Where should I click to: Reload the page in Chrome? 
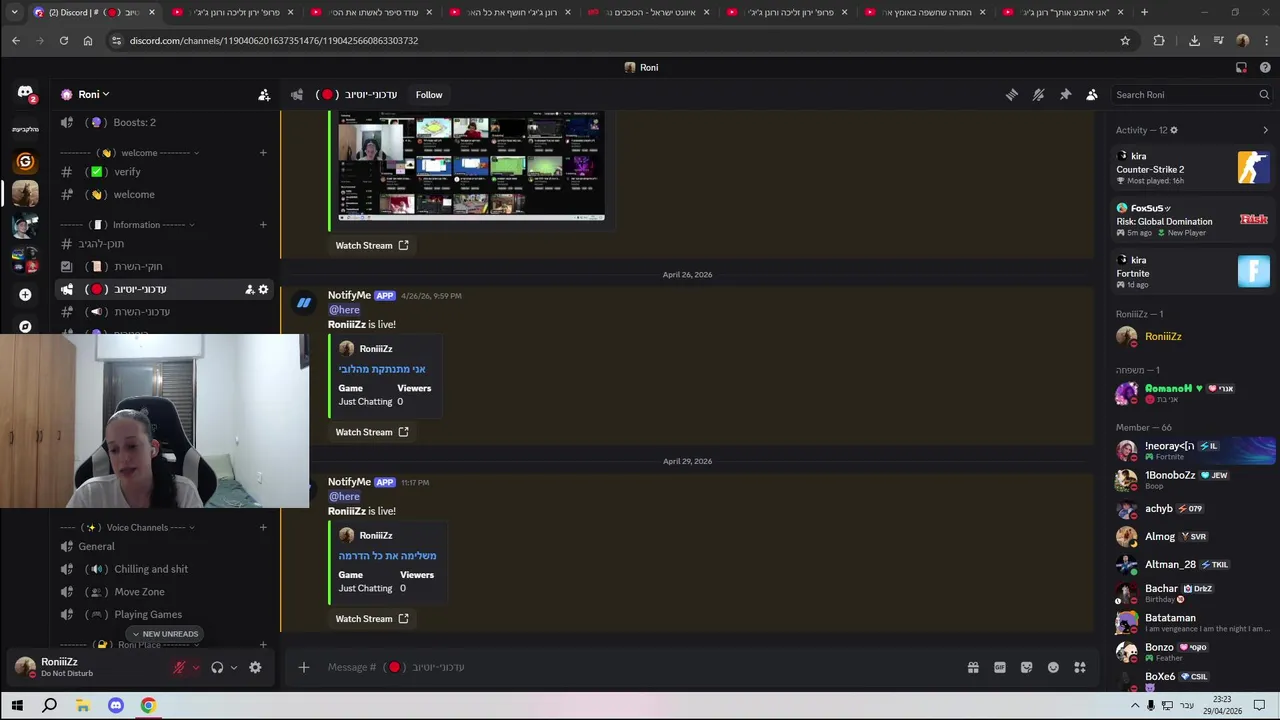(x=64, y=41)
